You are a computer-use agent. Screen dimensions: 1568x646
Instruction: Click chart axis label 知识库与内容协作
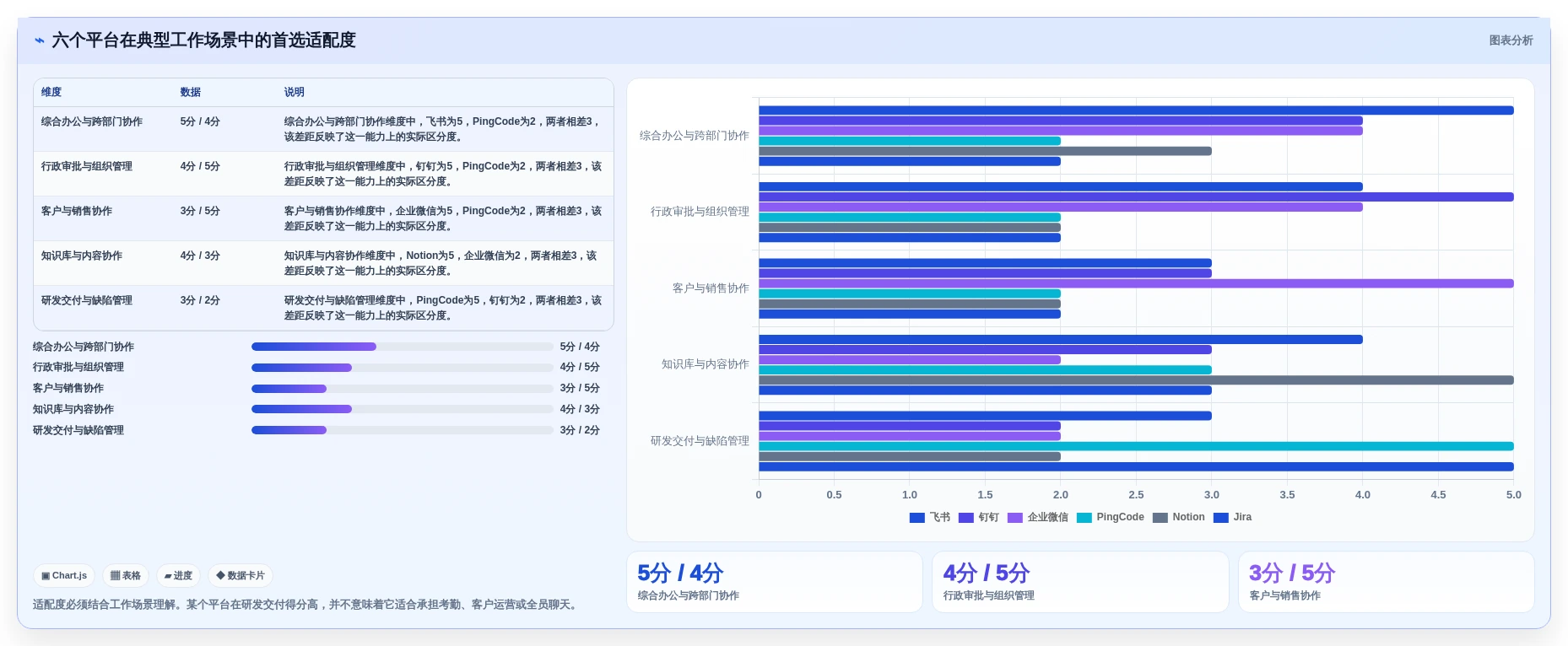(x=705, y=364)
